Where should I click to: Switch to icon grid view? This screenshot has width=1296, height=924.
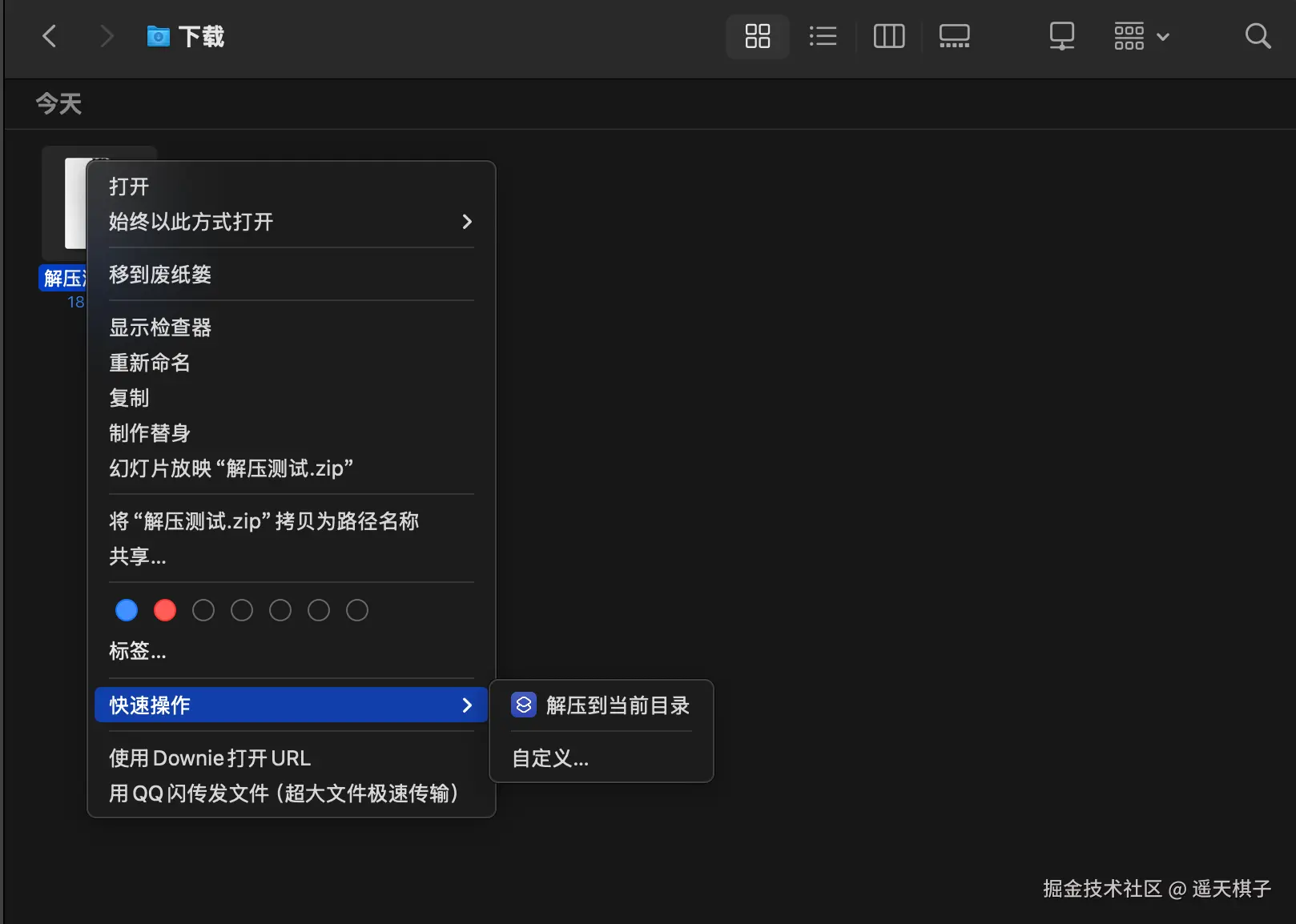click(757, 36)
